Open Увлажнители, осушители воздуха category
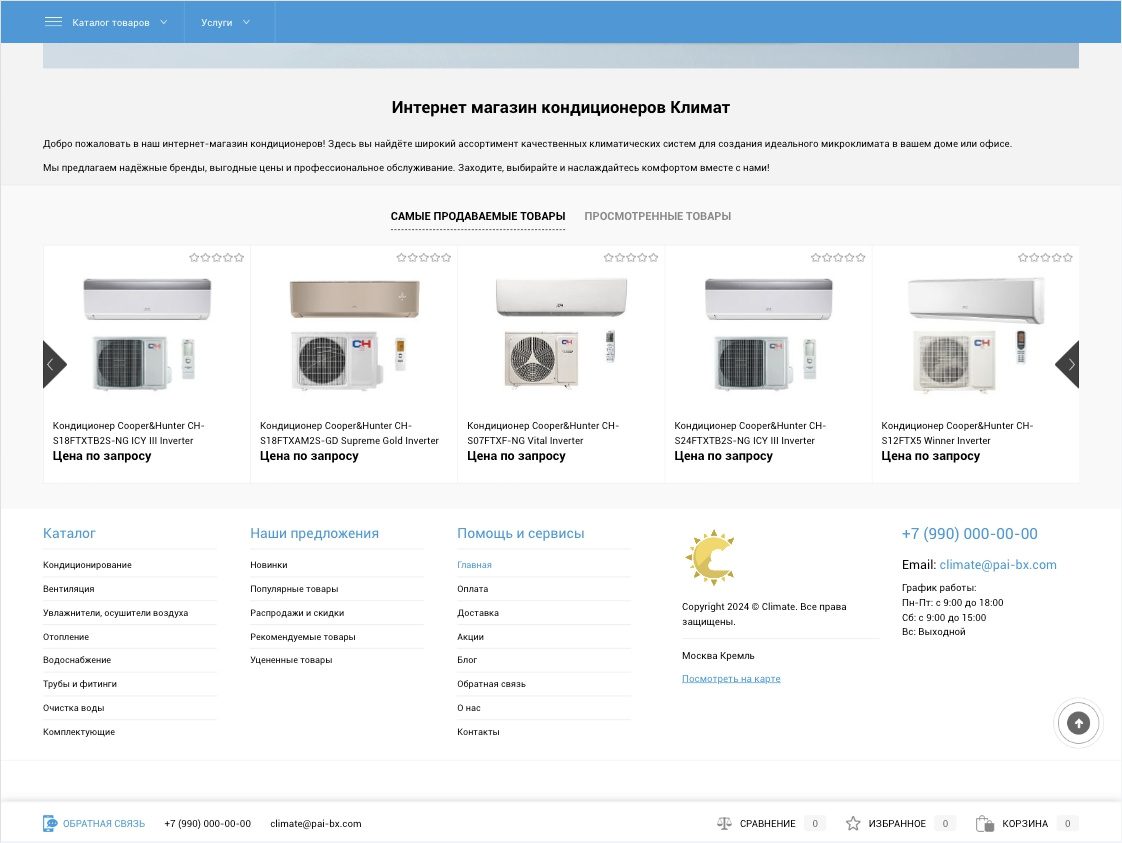 pyautogui.click(x=115, y=613)
